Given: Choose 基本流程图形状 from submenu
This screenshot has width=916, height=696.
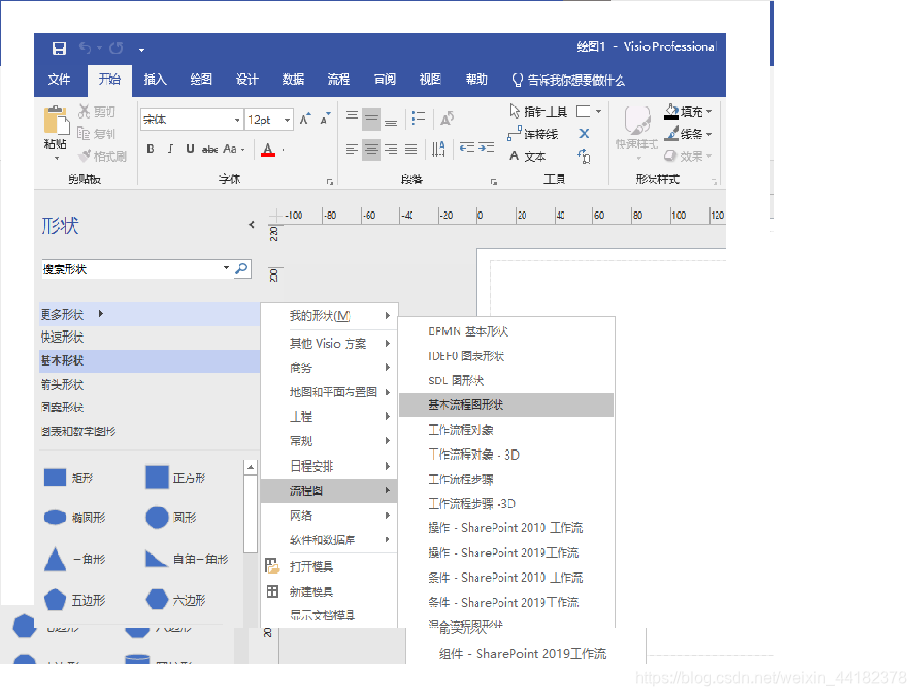Looking at the screenshot, I should pos(506,405).
